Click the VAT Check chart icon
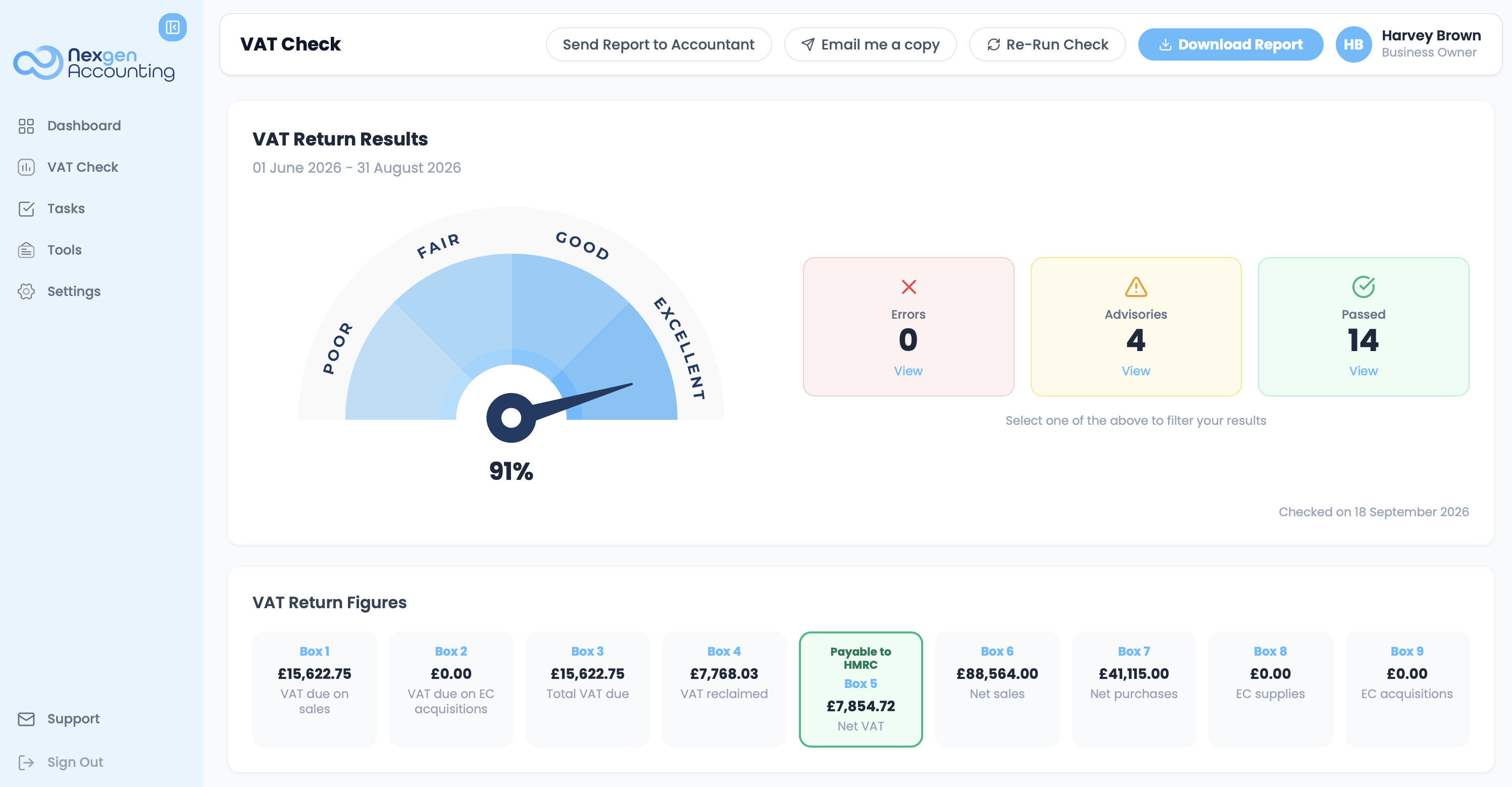 click(26, 167)
